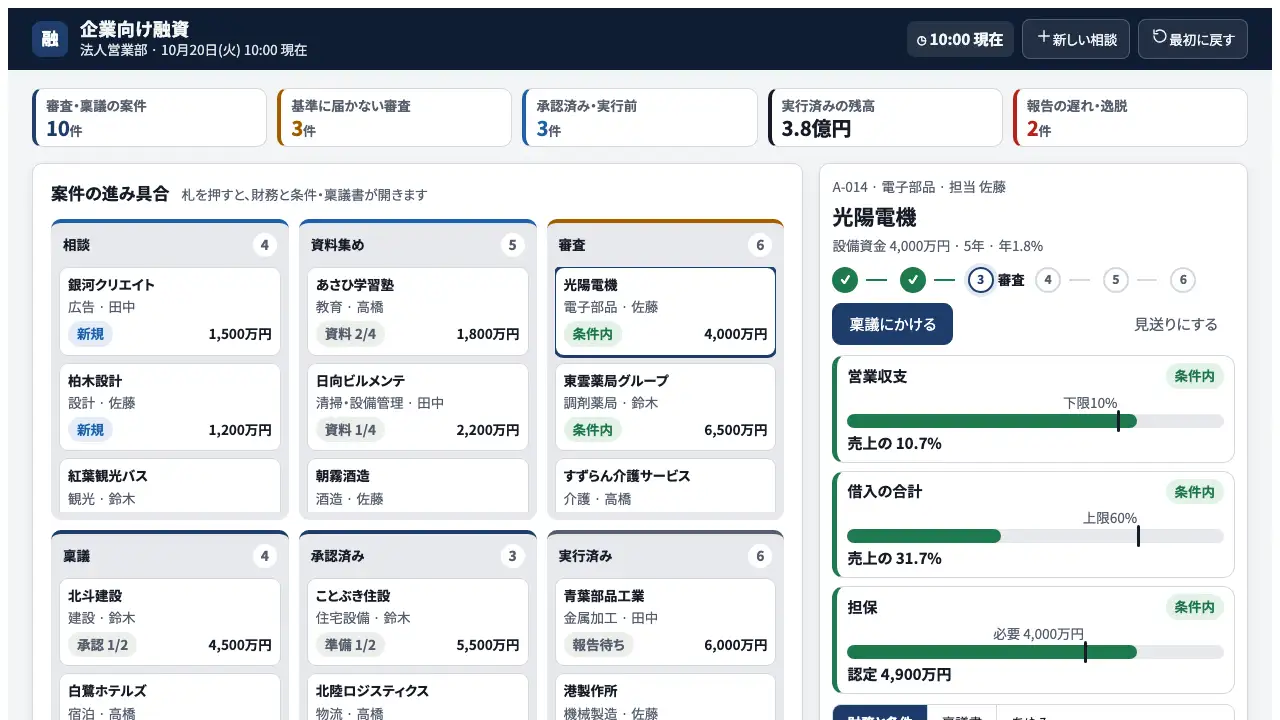The height and width of the screenshot is (720, 1280).
Task: Open the 基準に届かない審査 summary tile
Action: coord(395,117)
